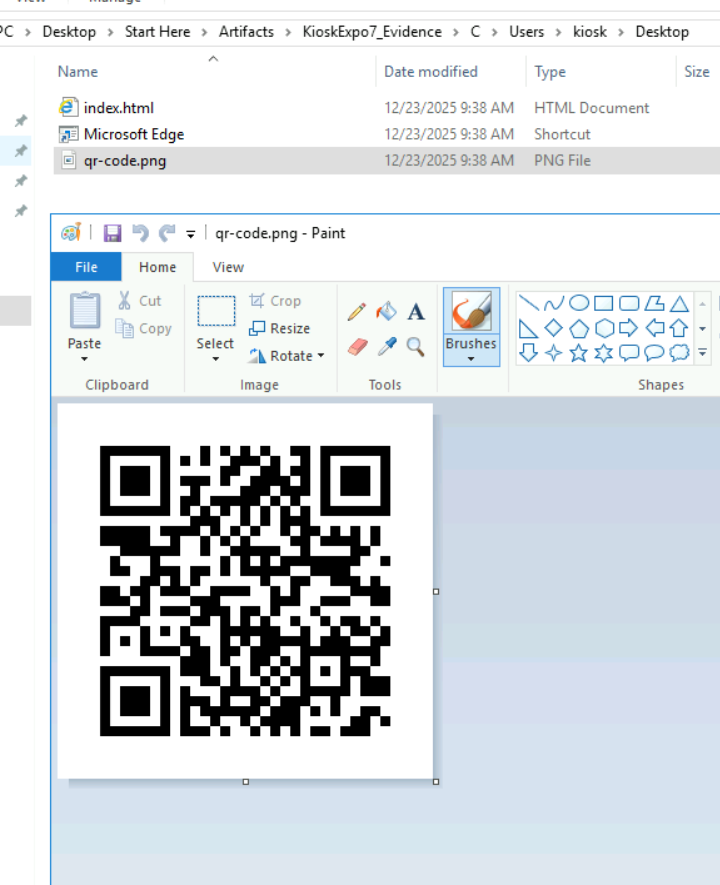The height and width of the screenshot is (885, 720).
Task: Click the Copy button
Action: tap(143, 328)
